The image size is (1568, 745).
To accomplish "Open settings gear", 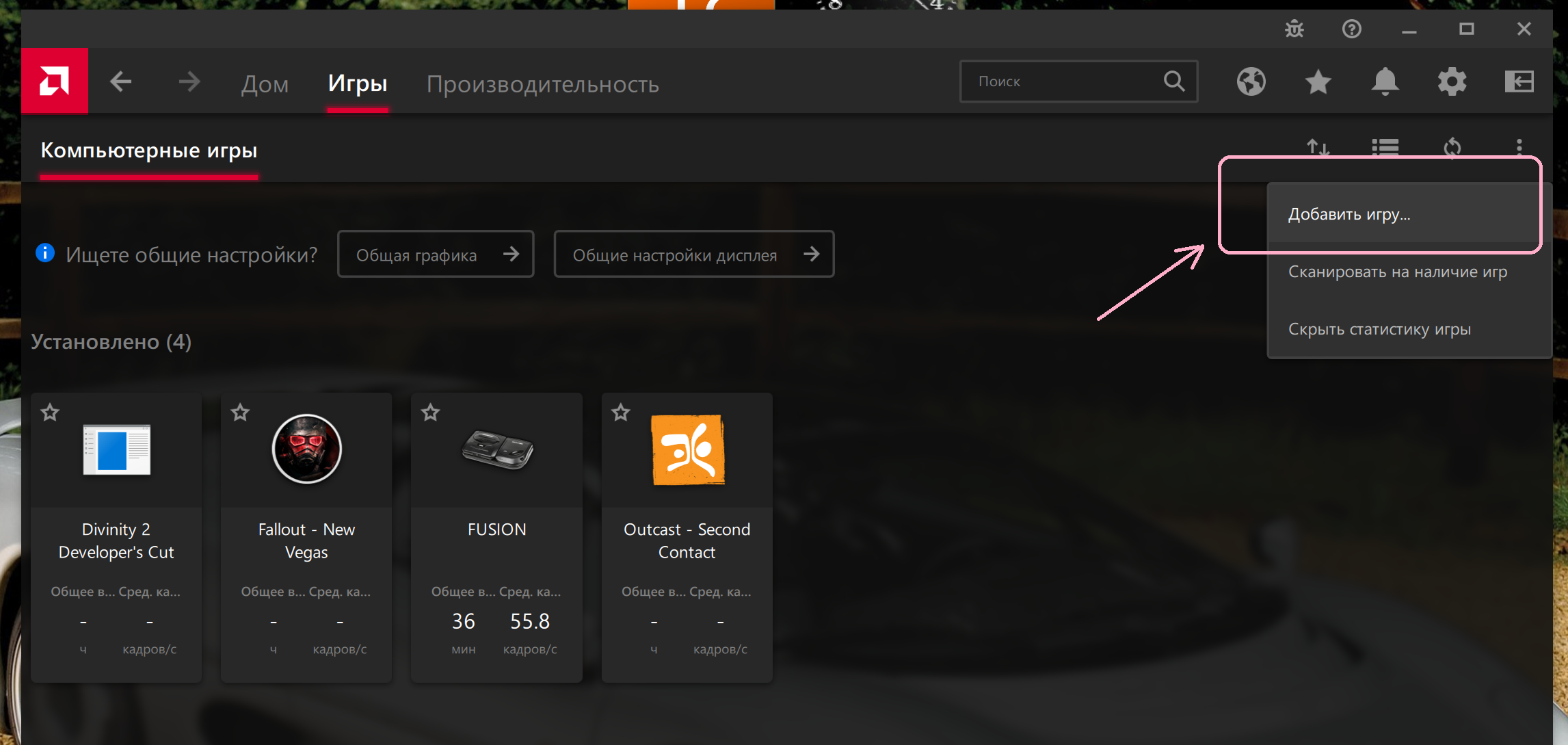I will click(x=1452, y=81).
